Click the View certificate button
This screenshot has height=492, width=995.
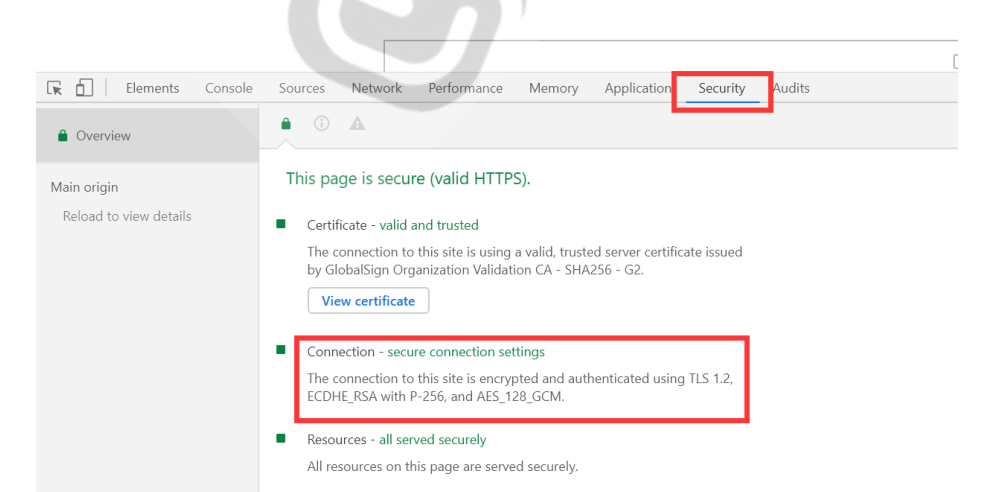(368, 301)
